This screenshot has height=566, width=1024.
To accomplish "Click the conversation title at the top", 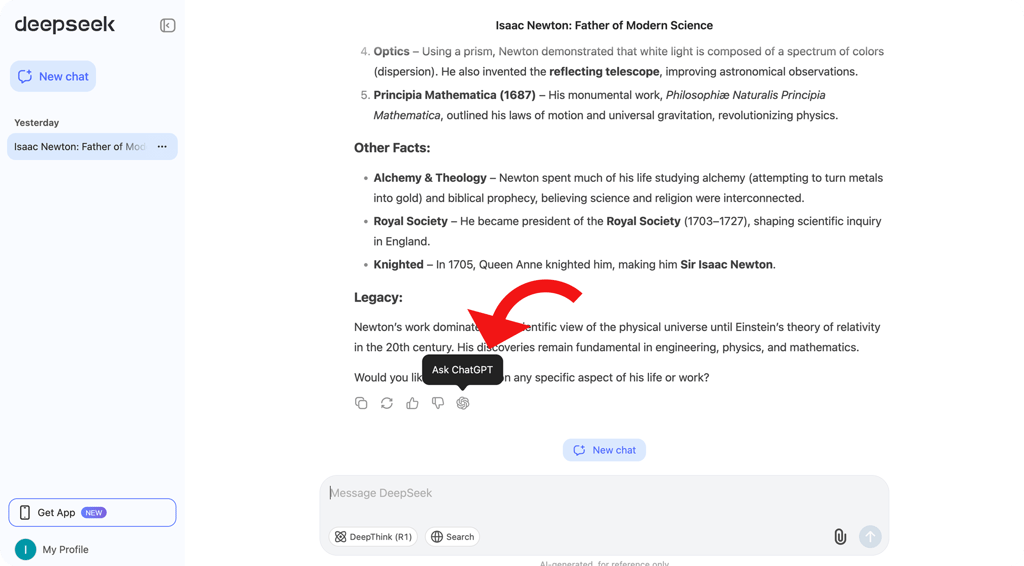I will tap(604, 25).
